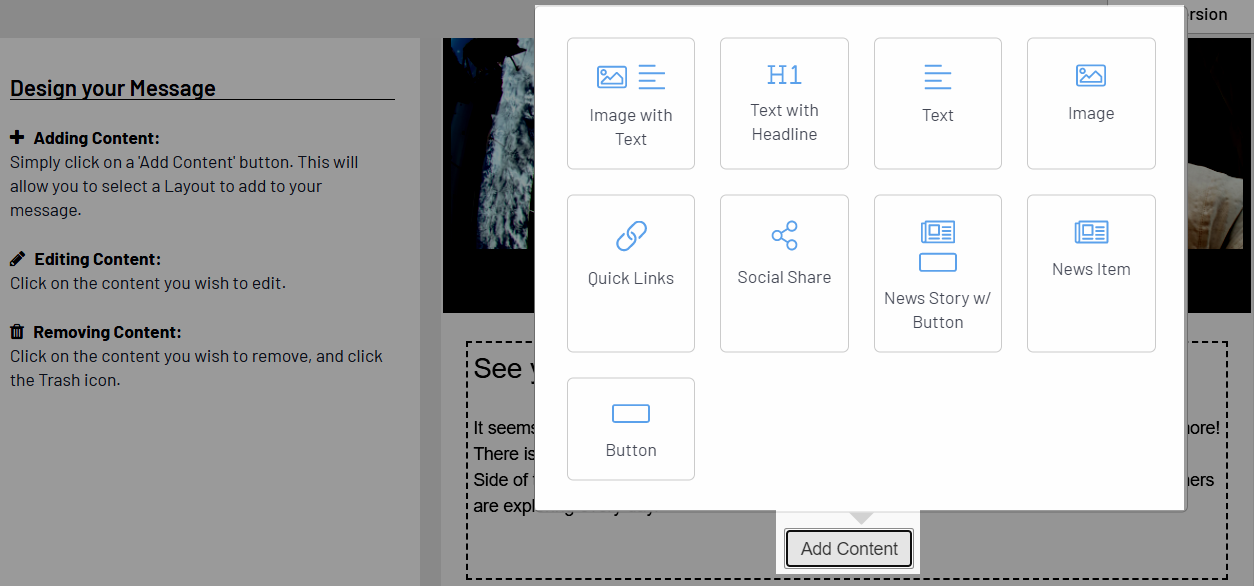Screen dimensions: 1254x586
Task: Click the "Button" card label
Action: [631, 450]
